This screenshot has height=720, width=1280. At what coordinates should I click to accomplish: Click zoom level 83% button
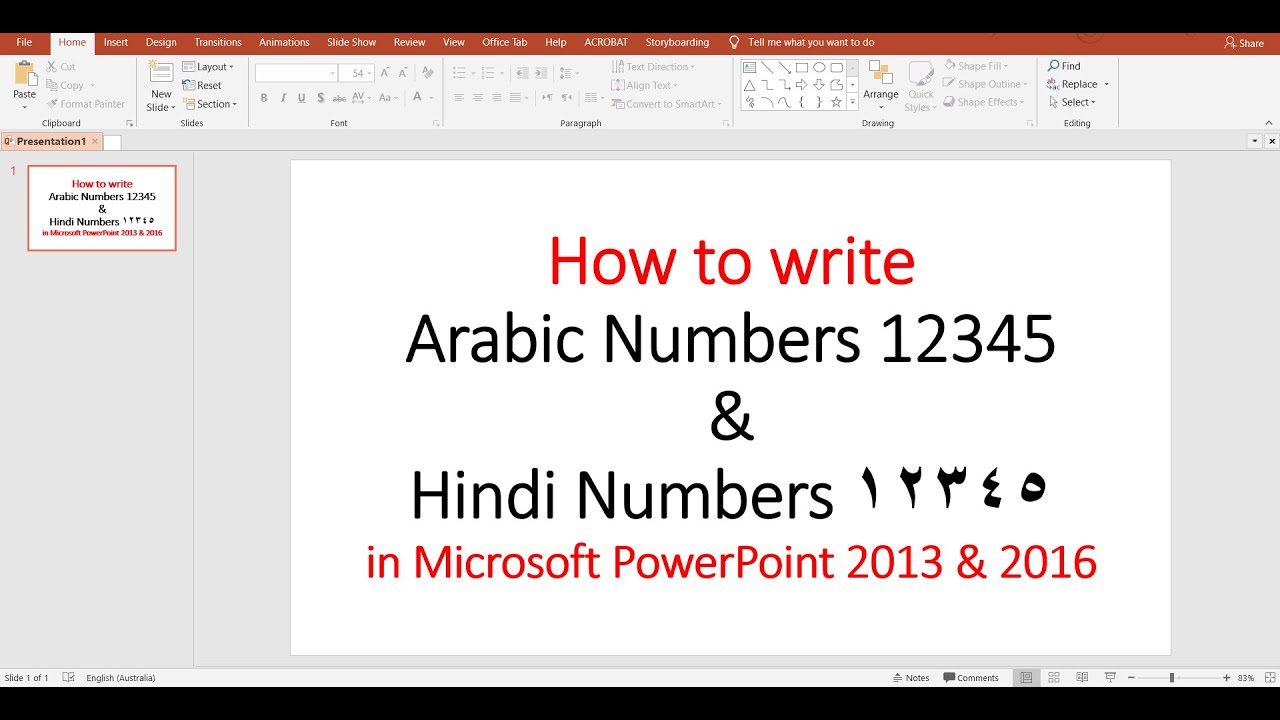[x=1246, y=678]
